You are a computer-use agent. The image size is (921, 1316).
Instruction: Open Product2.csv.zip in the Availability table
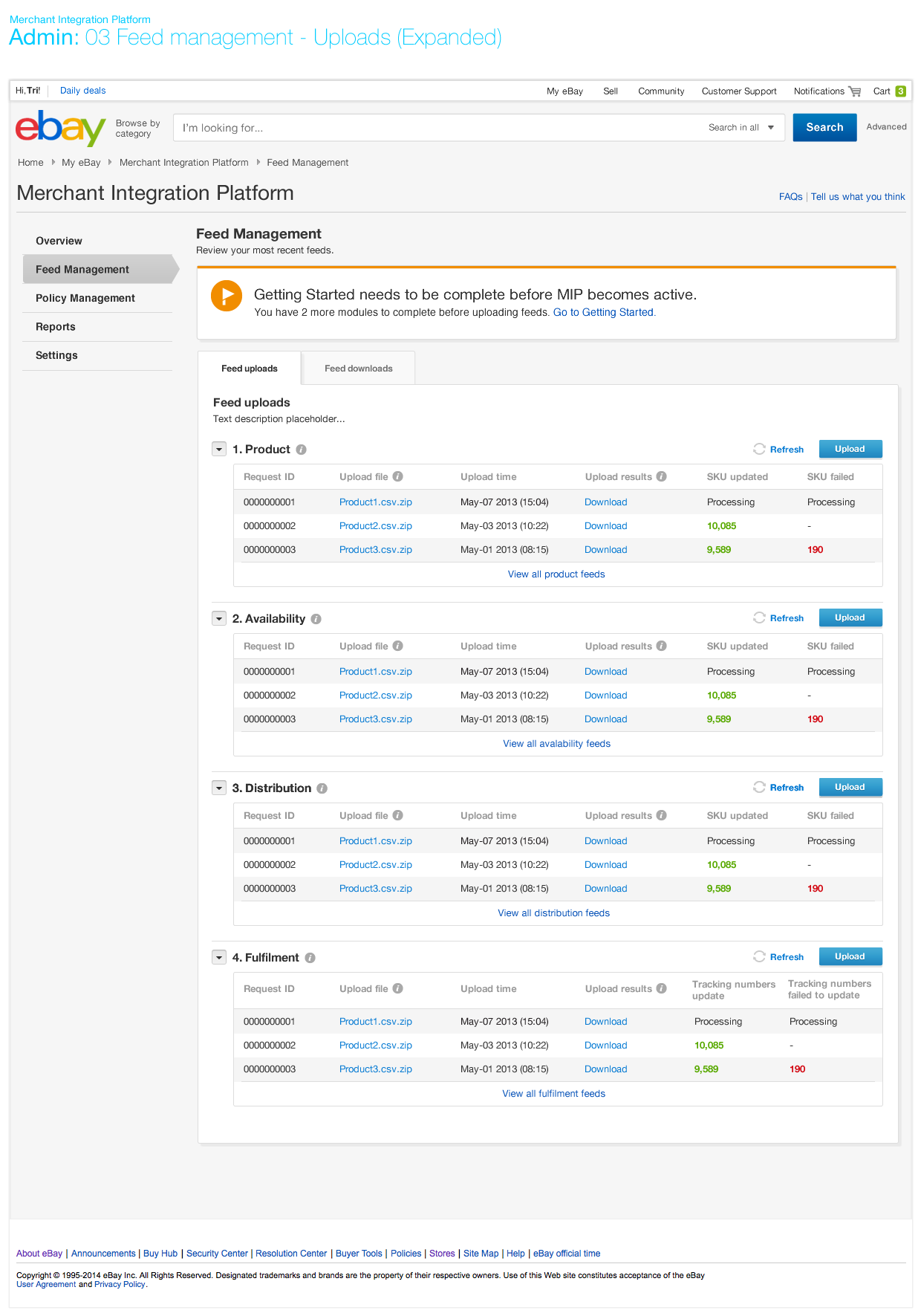(x=376, y=696)
